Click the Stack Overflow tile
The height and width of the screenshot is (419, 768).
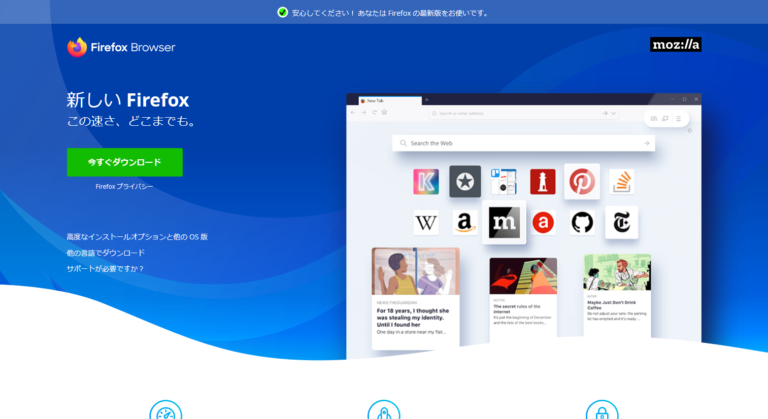622,182
